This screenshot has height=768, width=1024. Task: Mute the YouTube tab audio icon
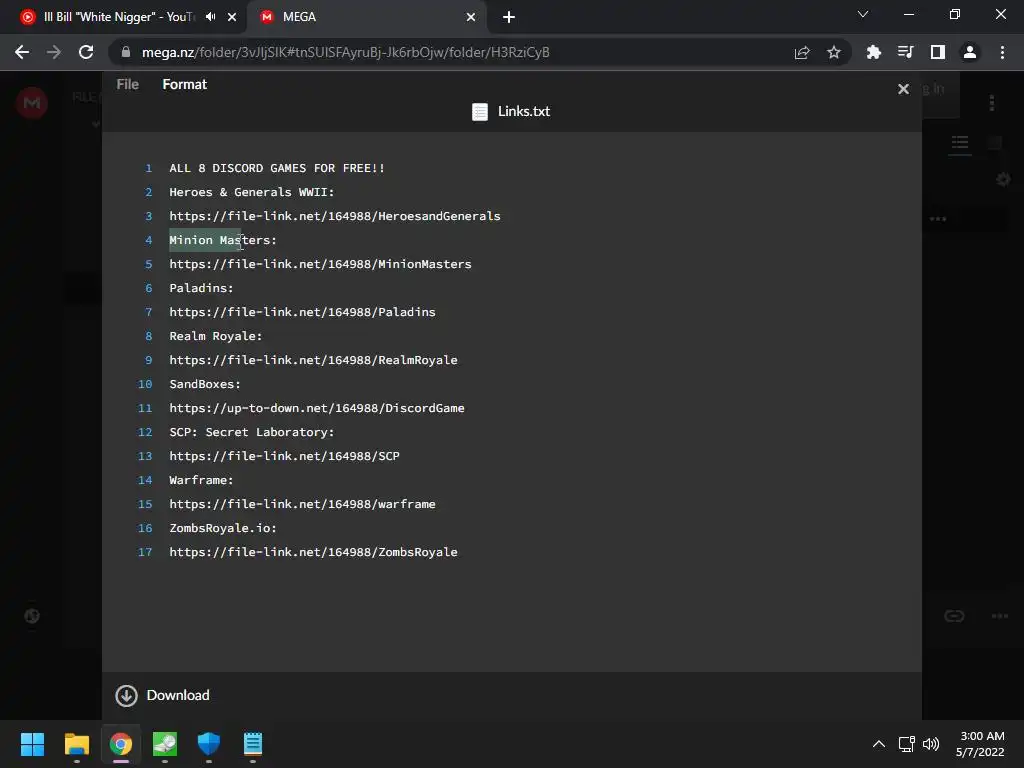210,17
